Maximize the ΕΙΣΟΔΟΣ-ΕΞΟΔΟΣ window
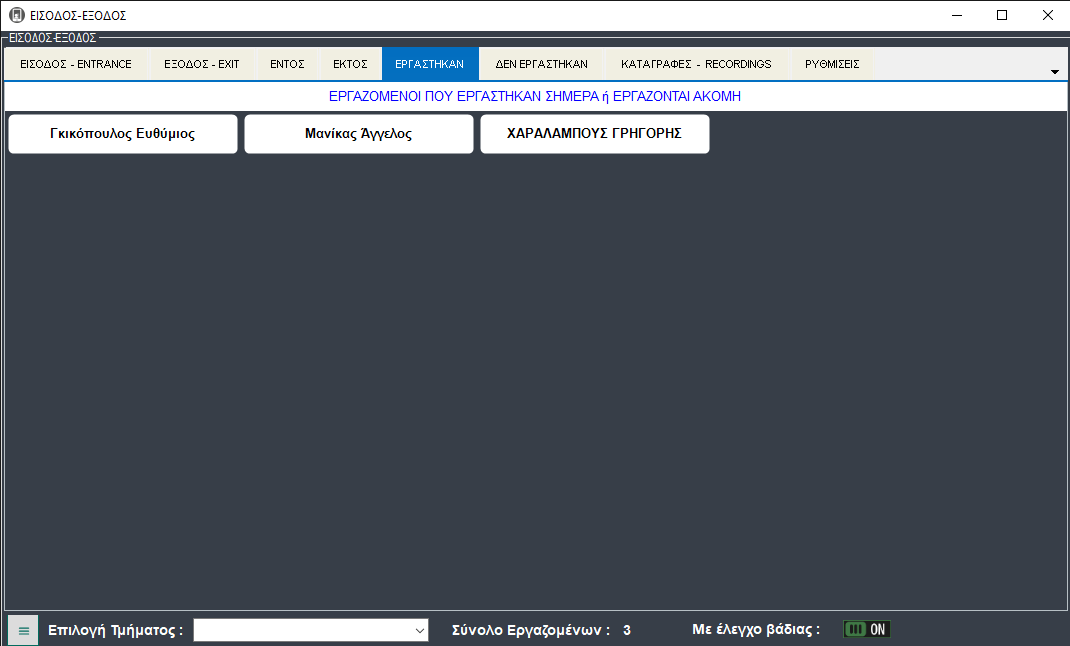1070x646 pixels. (1002, 15)
